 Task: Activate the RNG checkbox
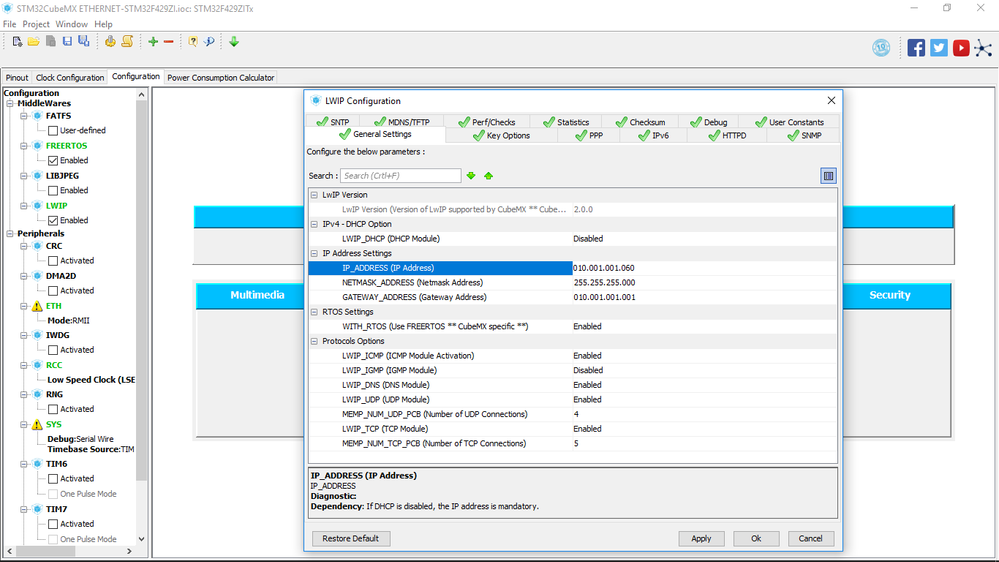click(x=53, y=409)
